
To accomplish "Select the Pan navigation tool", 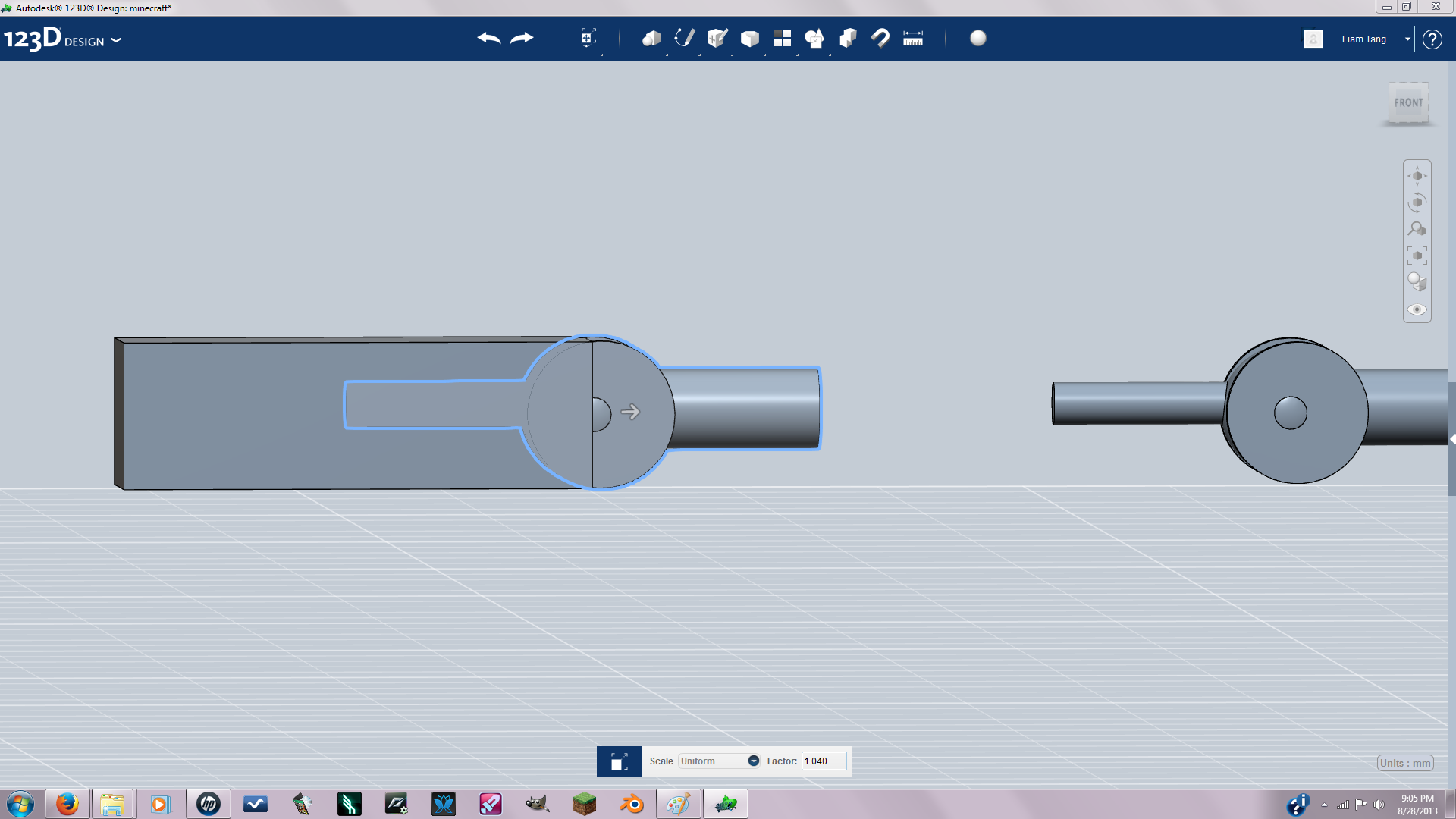I will (x=1417, y=176).
